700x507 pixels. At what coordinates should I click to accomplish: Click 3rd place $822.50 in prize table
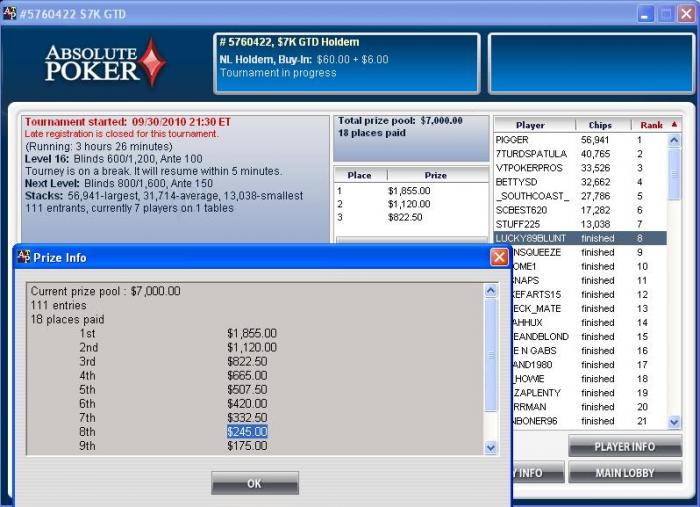click(x=405, y=217)
